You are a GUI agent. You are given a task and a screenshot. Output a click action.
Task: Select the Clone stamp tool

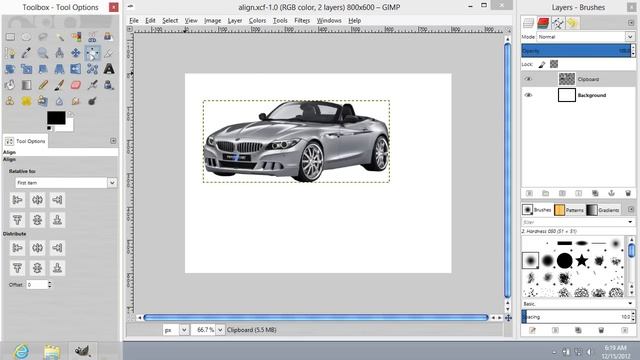[10, 101]
